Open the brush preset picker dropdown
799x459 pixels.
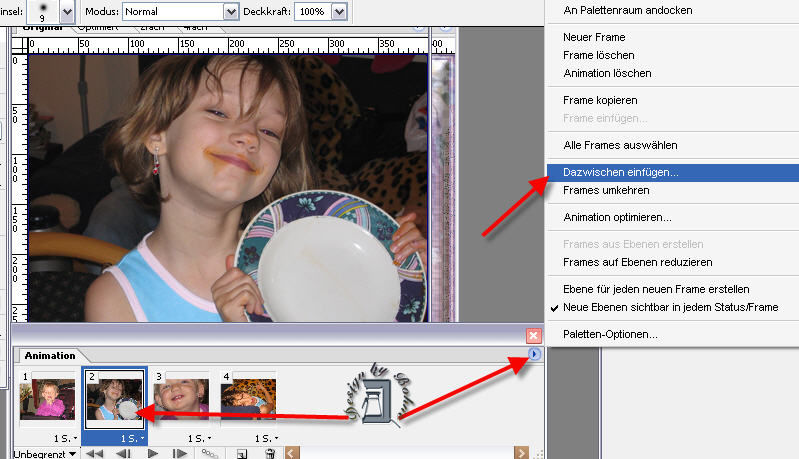(x=67, y=11)
